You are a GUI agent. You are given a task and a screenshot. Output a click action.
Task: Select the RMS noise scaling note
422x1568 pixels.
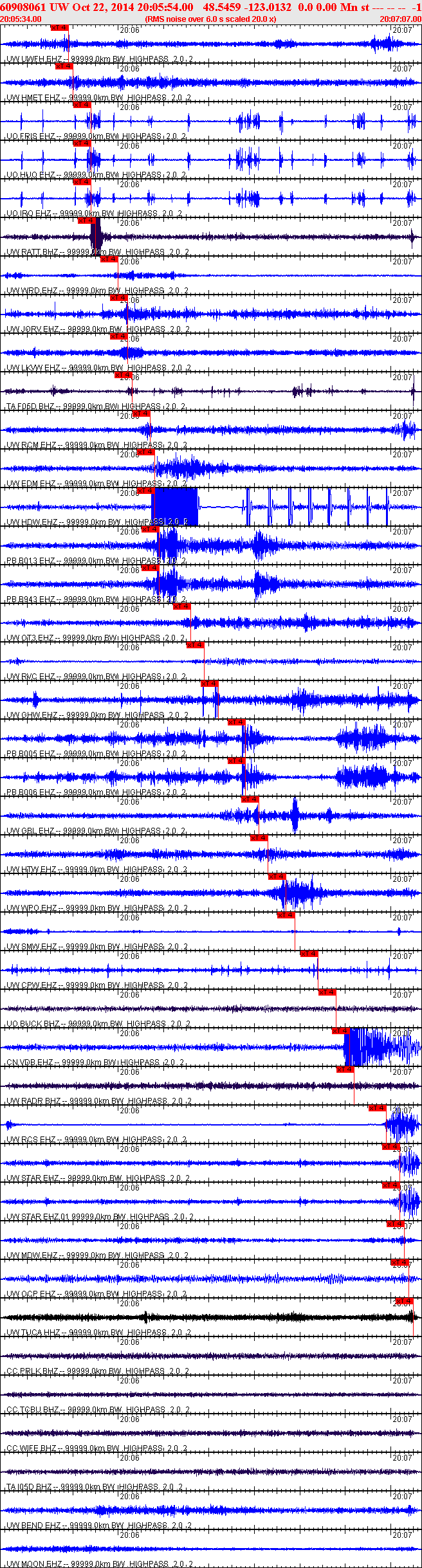pyautogui.click(x=210, y=19)
